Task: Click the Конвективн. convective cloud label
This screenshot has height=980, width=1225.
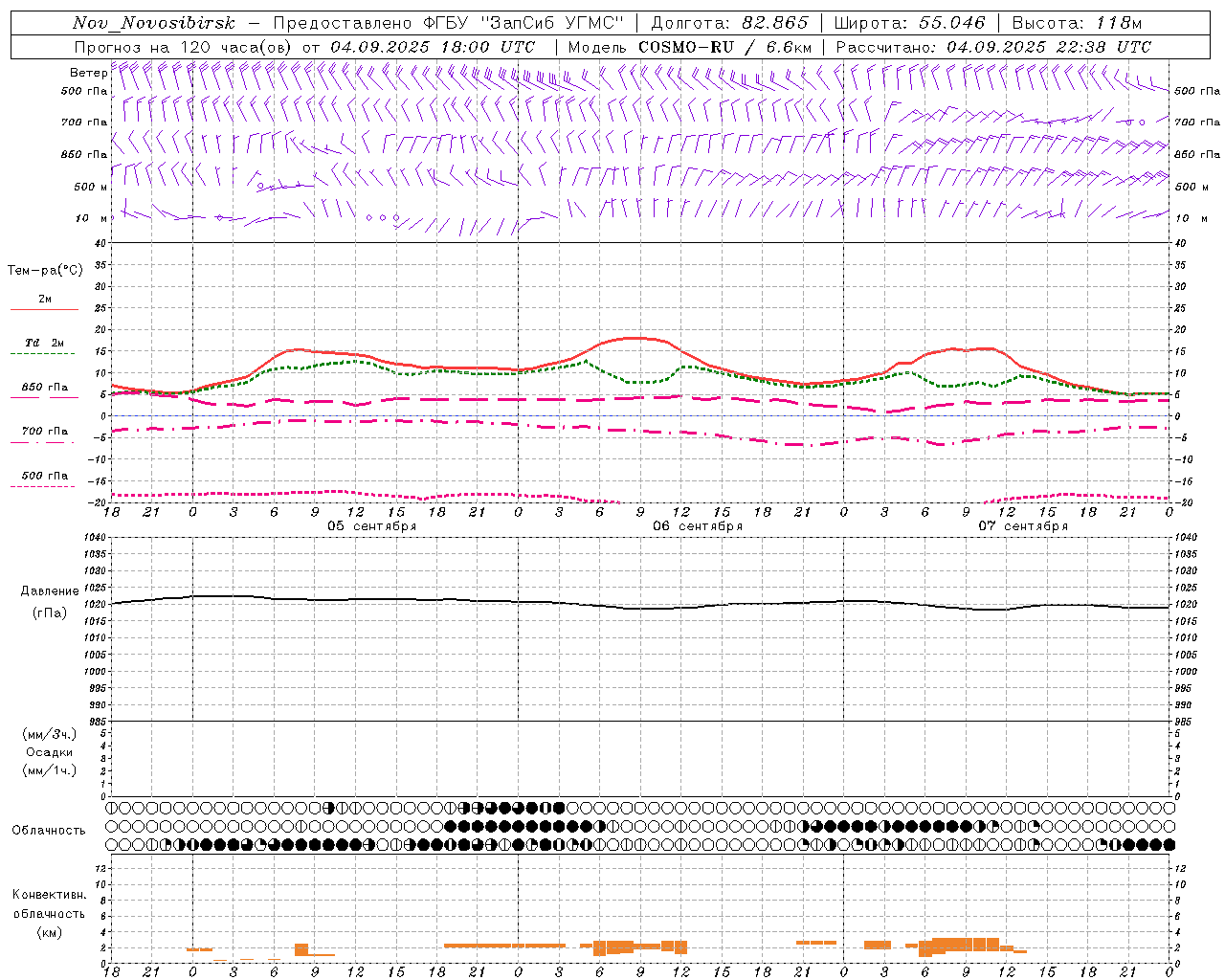Action: (49, 895)
